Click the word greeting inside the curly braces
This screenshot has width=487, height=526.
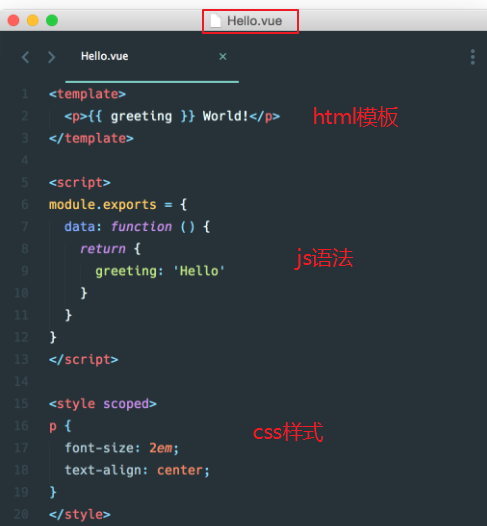pos(141,117)
